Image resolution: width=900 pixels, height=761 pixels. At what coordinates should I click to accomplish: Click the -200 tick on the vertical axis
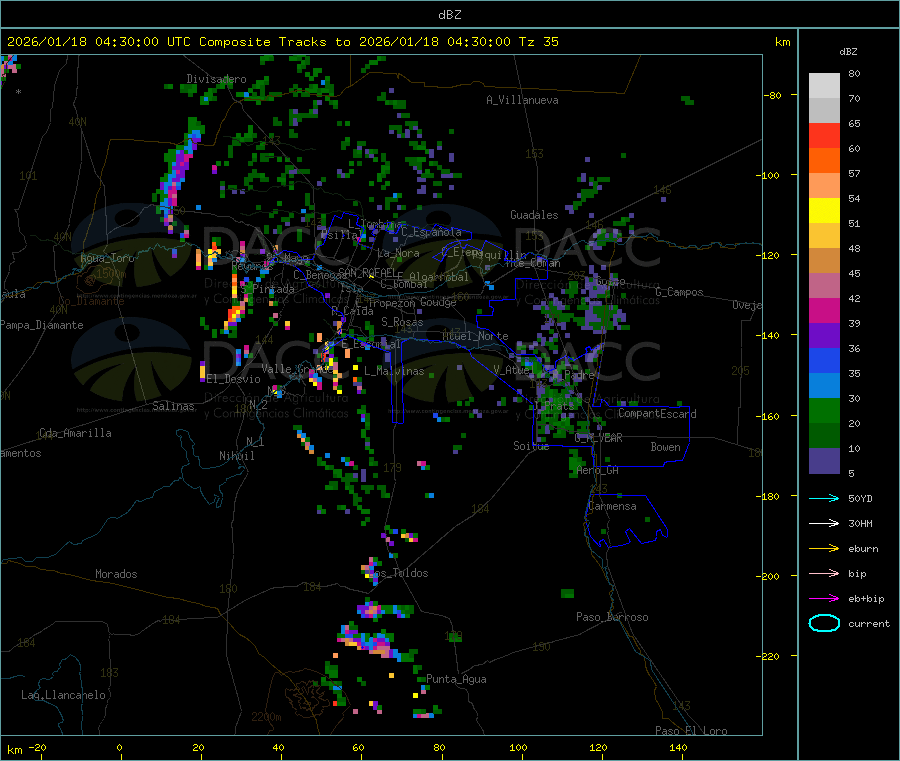(770, 576)
